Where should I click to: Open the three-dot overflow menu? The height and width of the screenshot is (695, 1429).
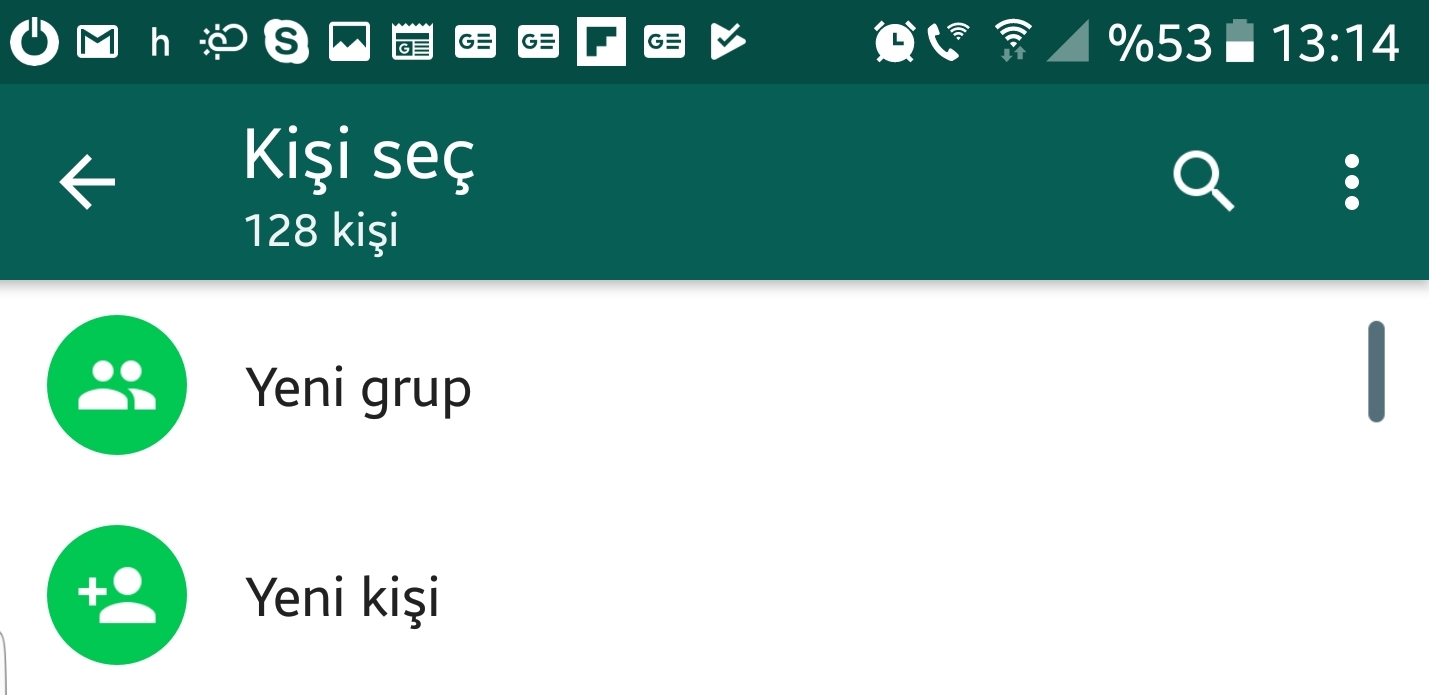(1351, 184)
